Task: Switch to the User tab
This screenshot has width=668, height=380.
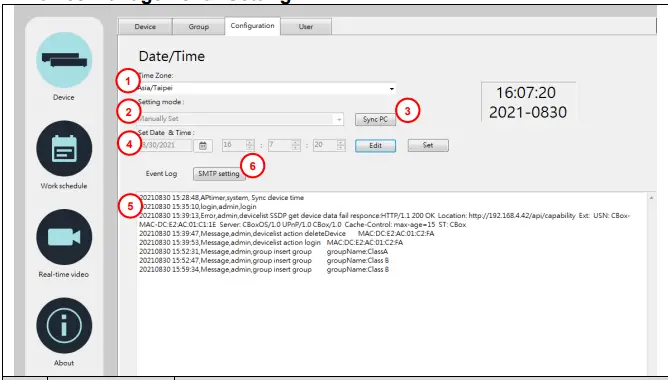Action: pos(305,26)
